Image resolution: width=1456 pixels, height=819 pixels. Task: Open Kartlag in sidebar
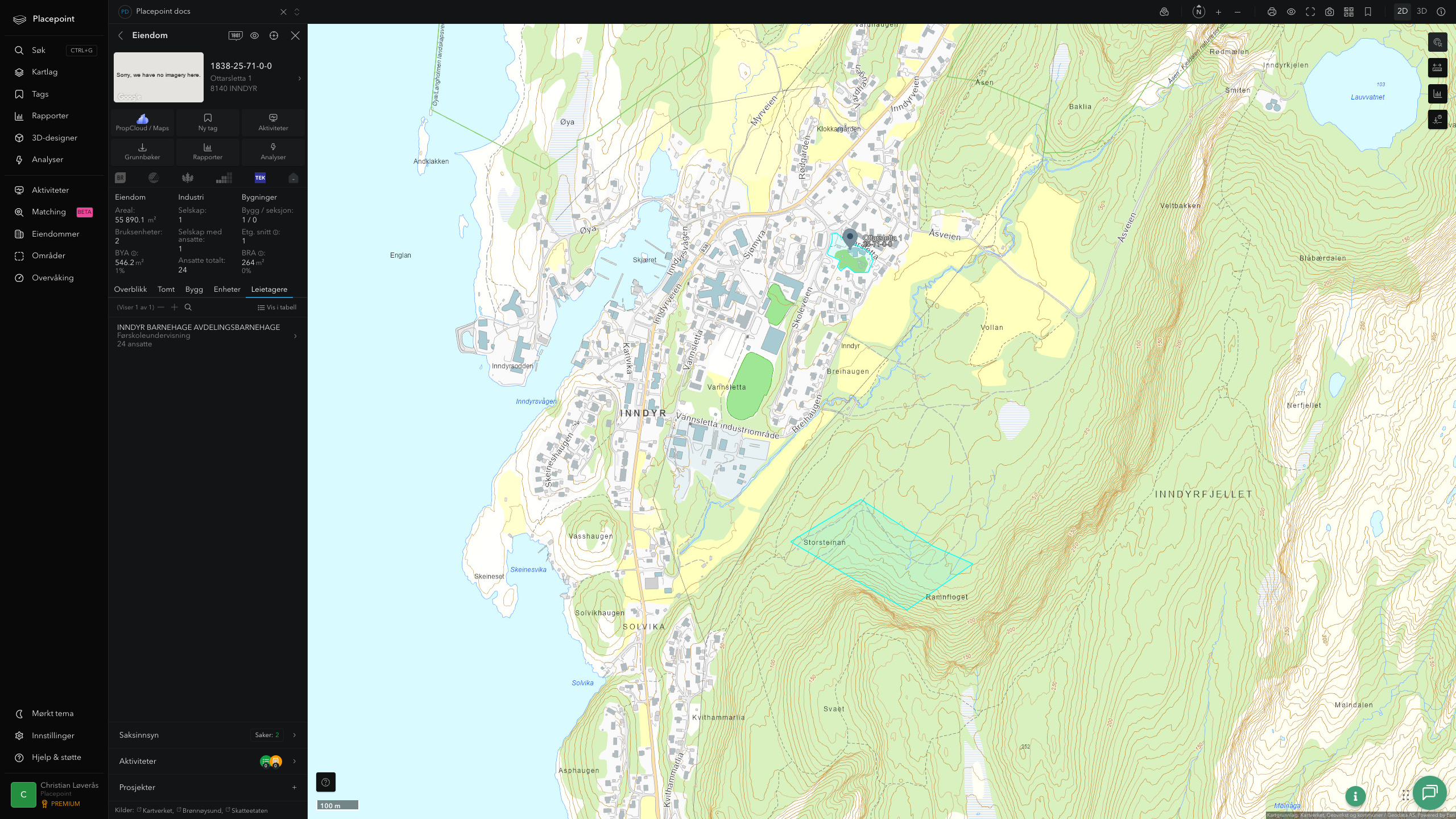pos(55,72)
